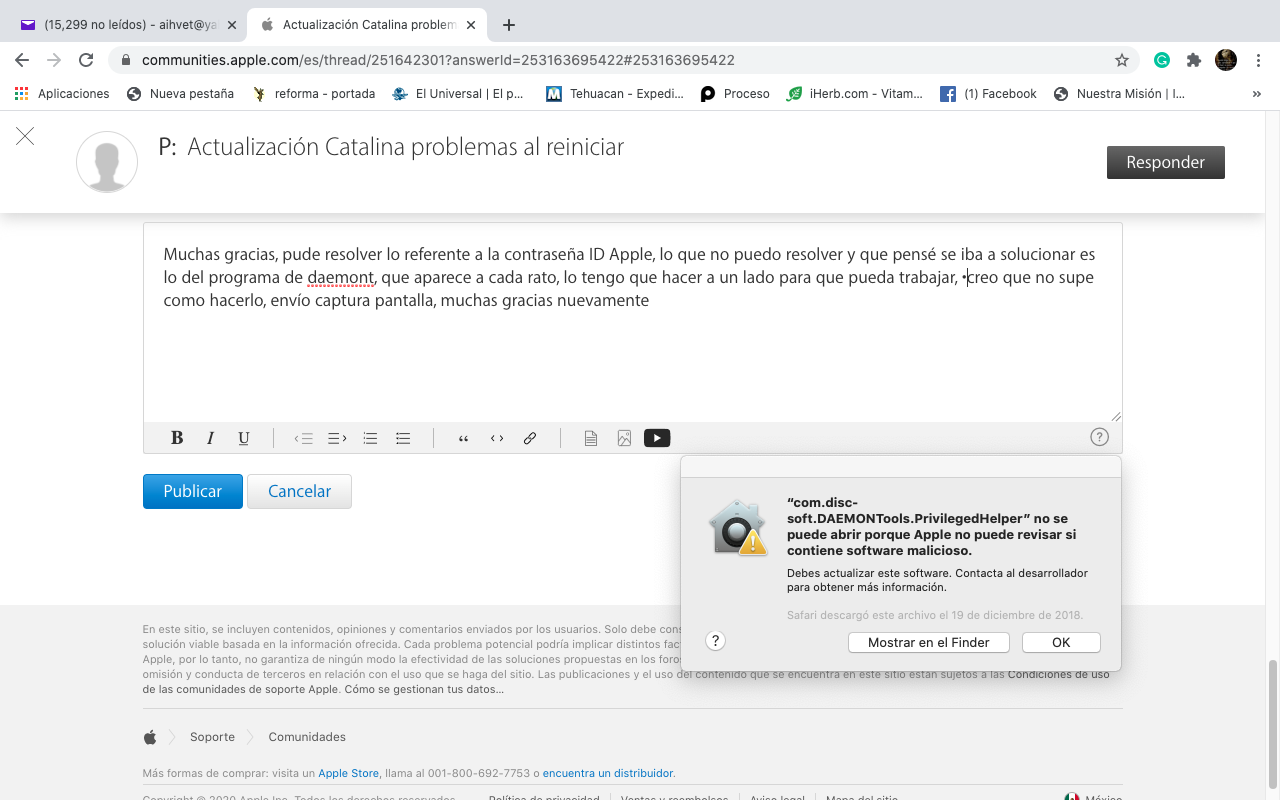Increase indent of the paragraph
Image resolution: width=1280 pixels, height=800 pixels.
coord(337,438)
